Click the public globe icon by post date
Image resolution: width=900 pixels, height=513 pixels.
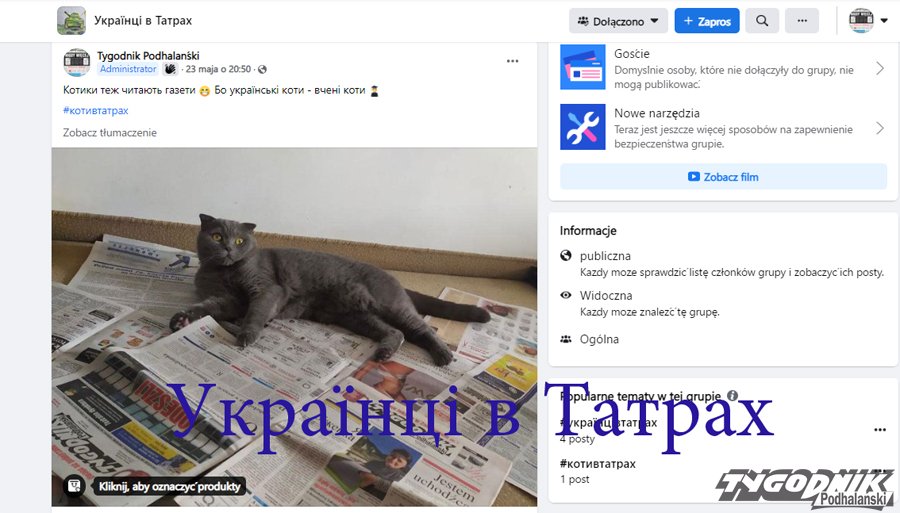pyautogui.click(x=262, y=69)
